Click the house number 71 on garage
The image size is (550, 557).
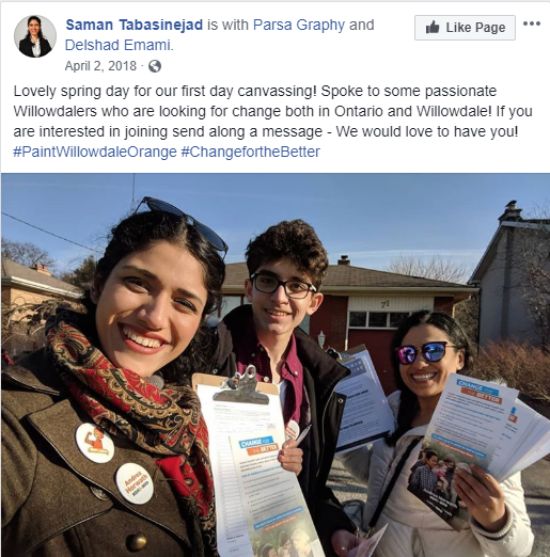[x=384, y=304]
